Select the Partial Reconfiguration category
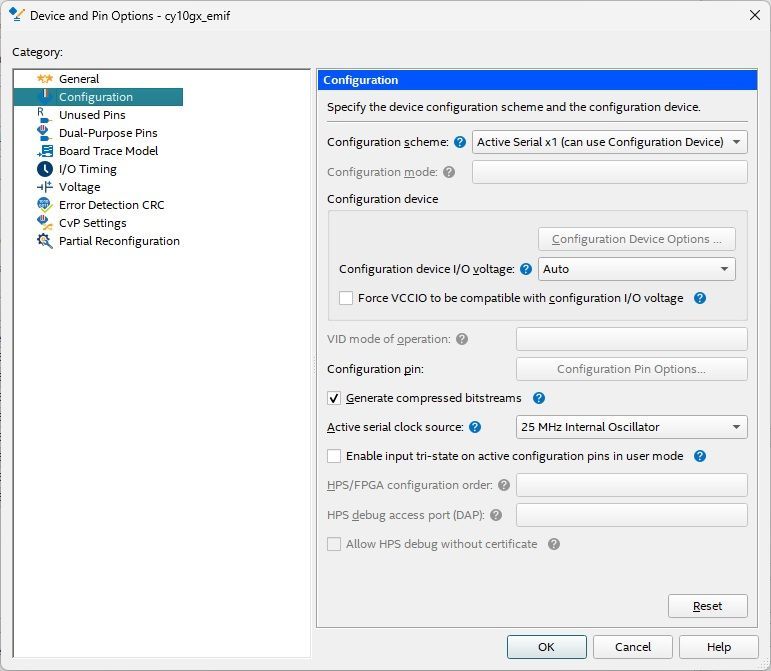The width and height of the screenshot is (771, 671). click(119, 241)
